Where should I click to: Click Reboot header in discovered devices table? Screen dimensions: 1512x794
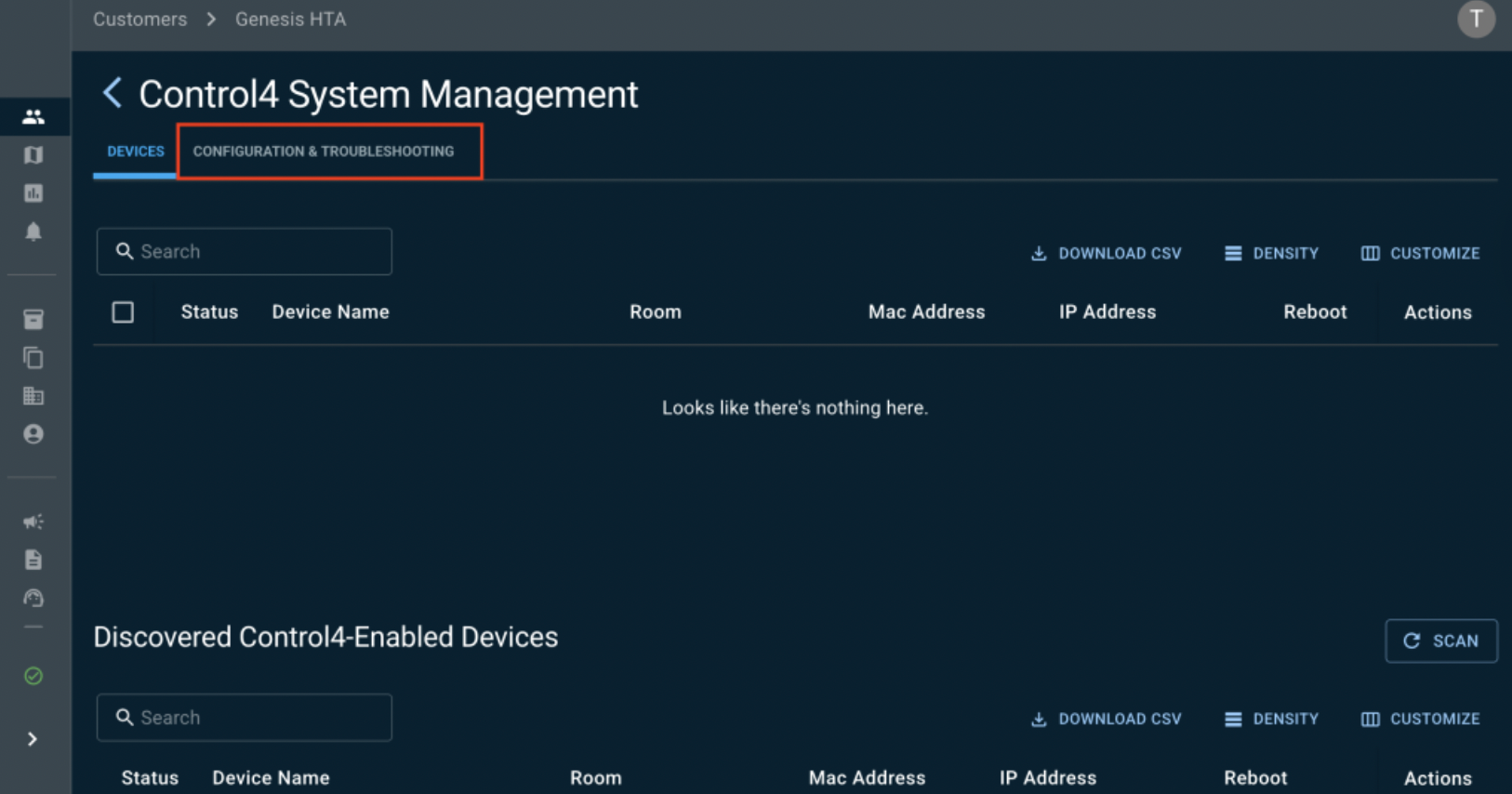(x=1255, y=778)
